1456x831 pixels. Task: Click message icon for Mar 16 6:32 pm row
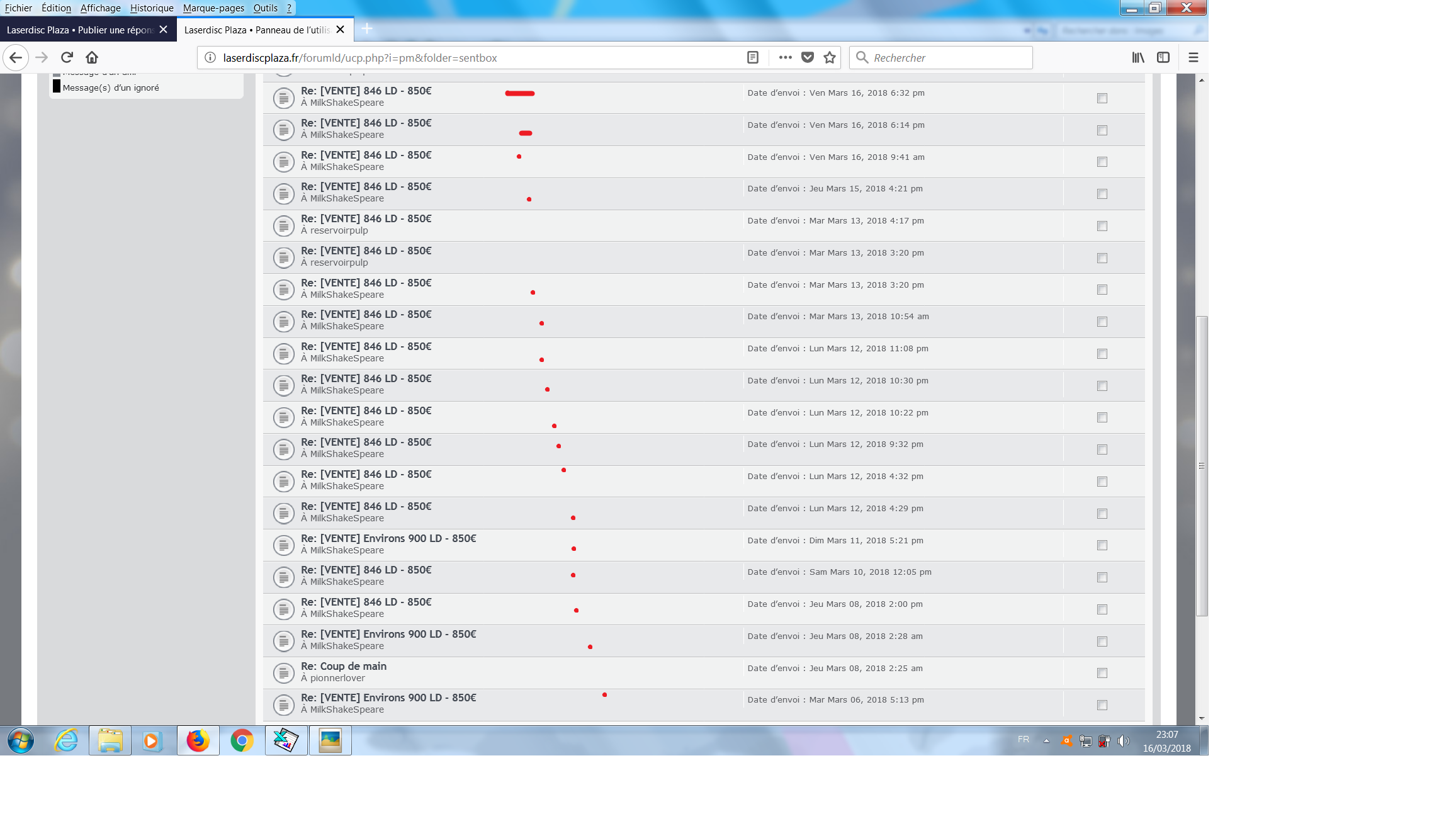[x=284, y=98]
